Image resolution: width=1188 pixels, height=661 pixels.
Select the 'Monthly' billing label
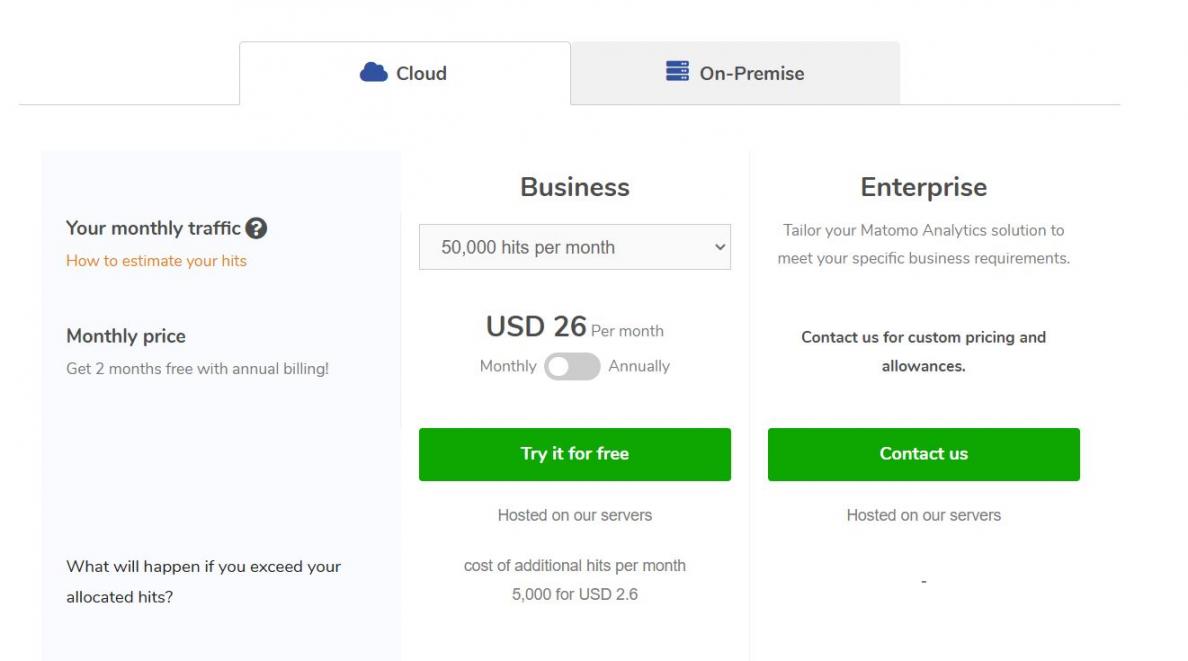tap(508, 366)
